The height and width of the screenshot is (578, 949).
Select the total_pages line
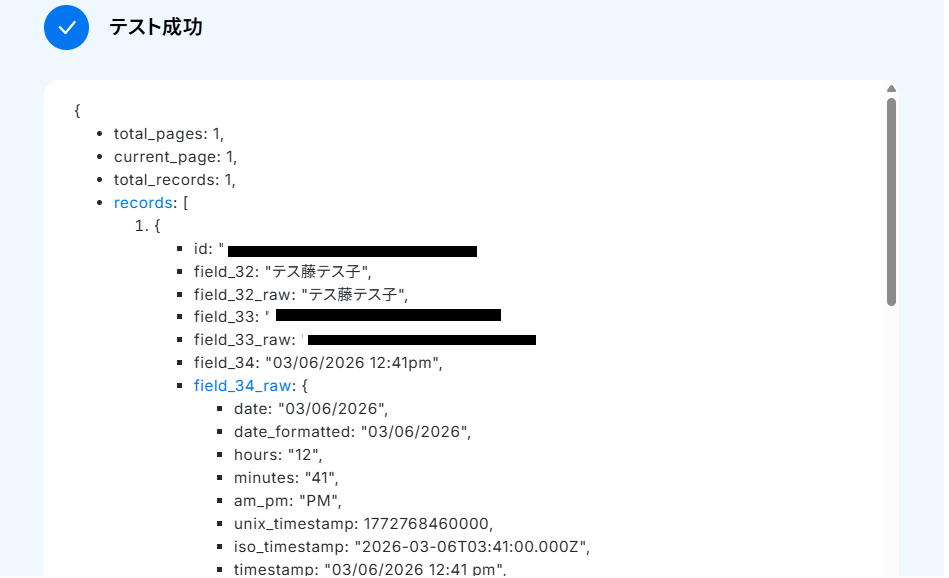(x=169, y=134)
